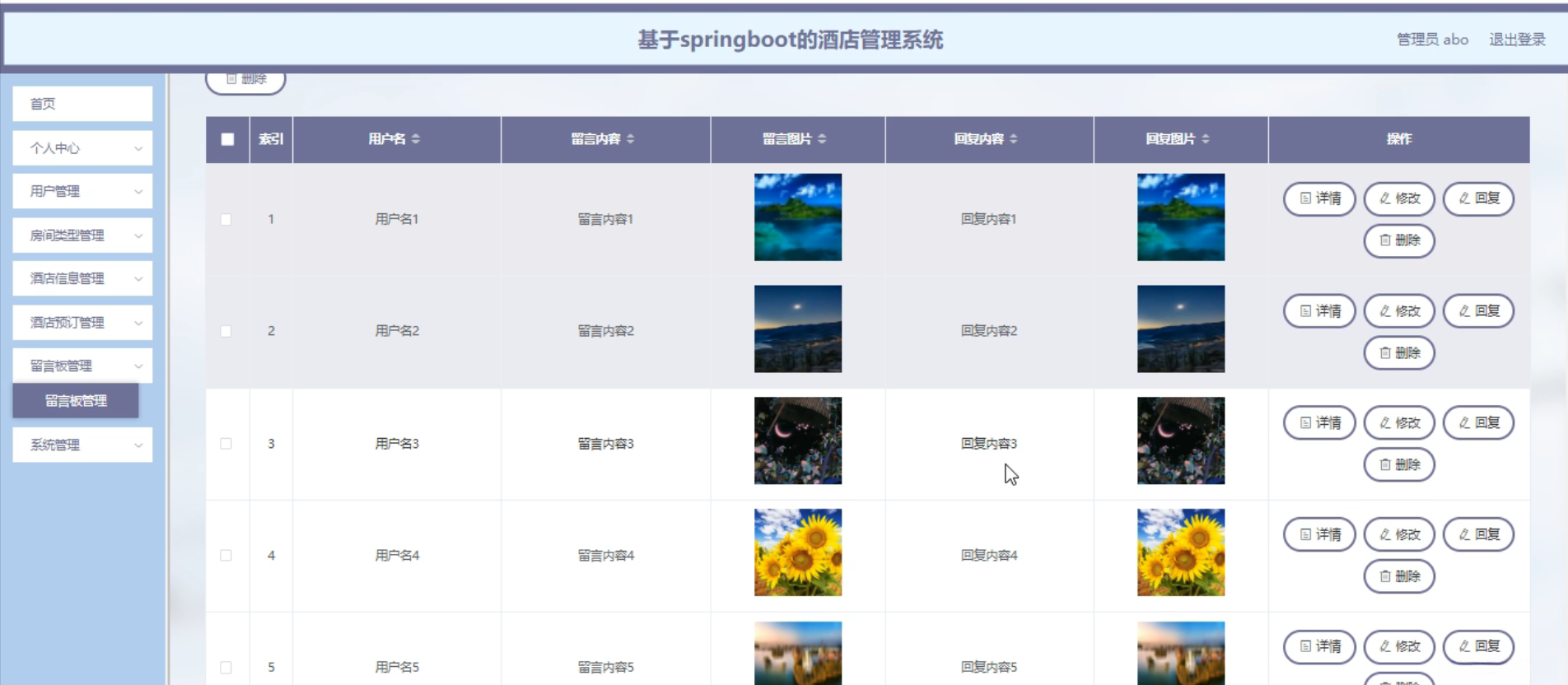Click the 索引 column header
The height and width of the screenshot is (685, 1568).
coord(271,139)
